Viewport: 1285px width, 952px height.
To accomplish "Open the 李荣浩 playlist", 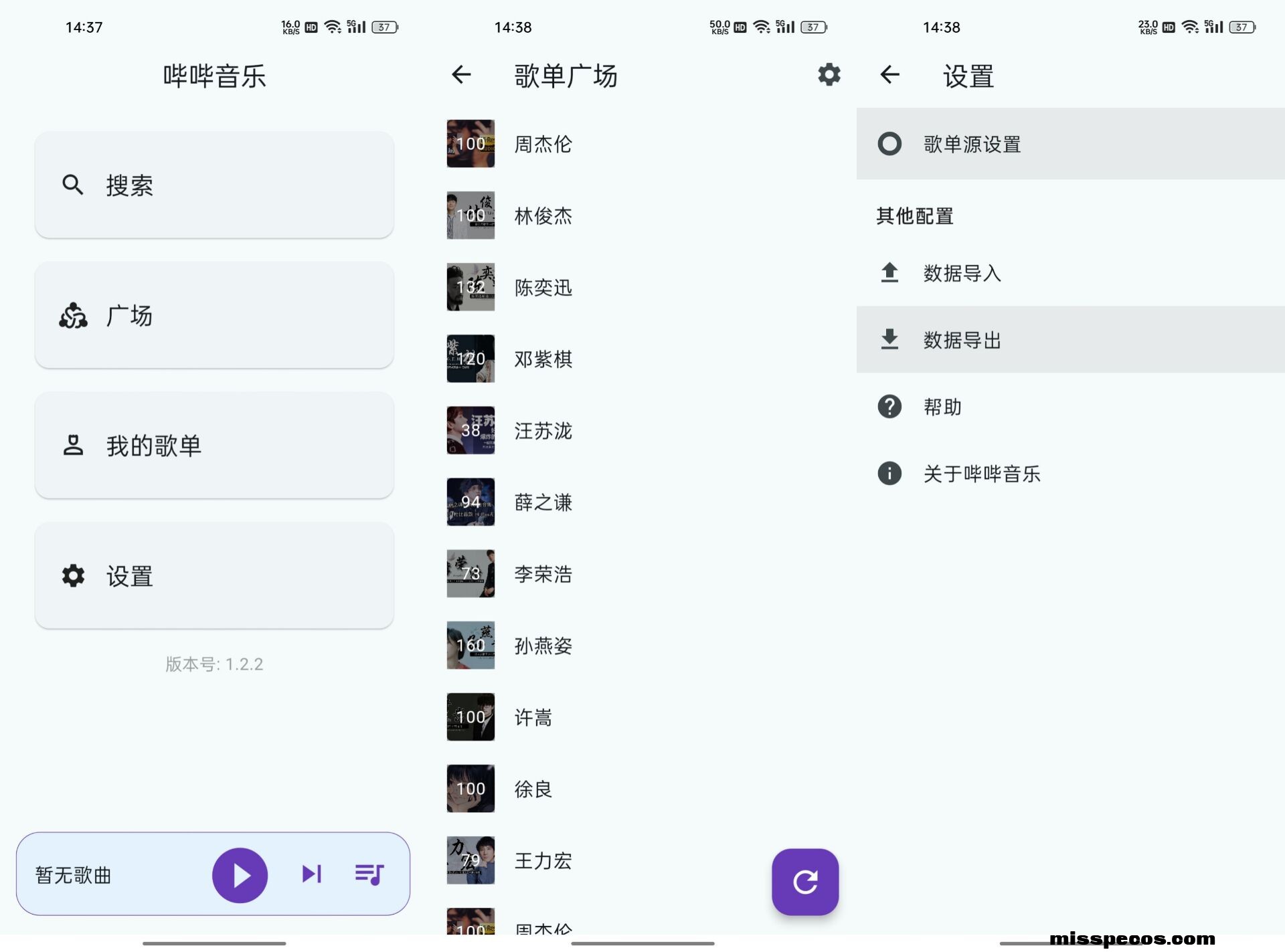I will click(x=642, y=573).
